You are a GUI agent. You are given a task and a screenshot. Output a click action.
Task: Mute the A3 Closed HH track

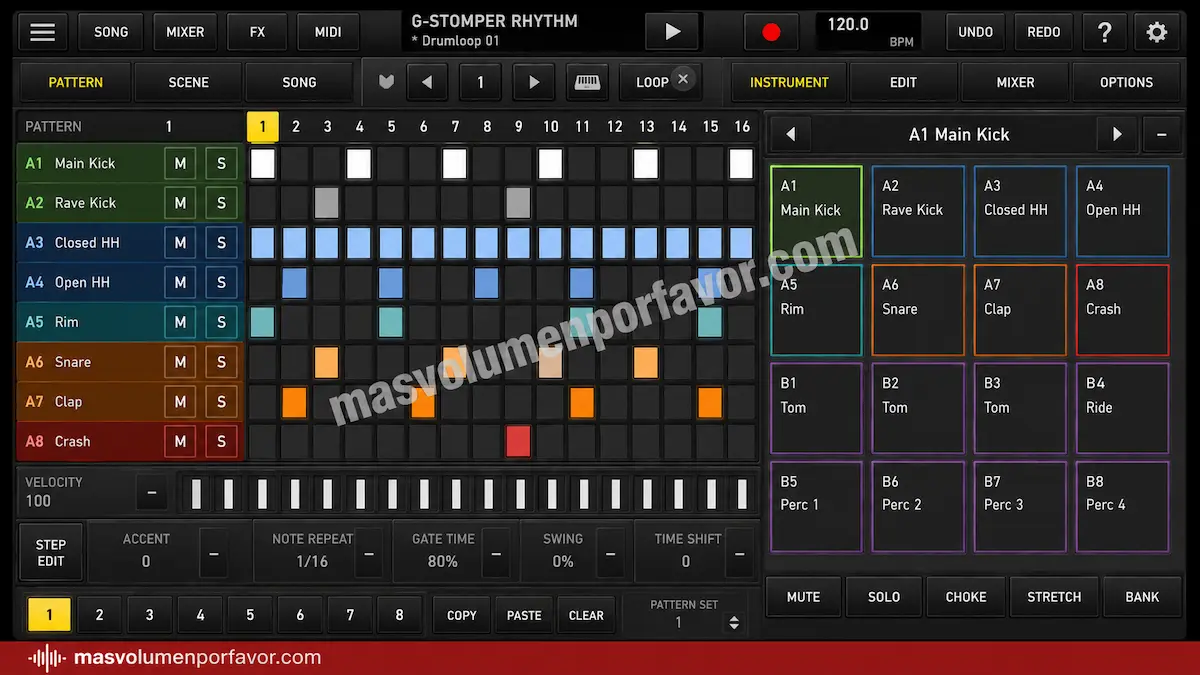(180, 243)
